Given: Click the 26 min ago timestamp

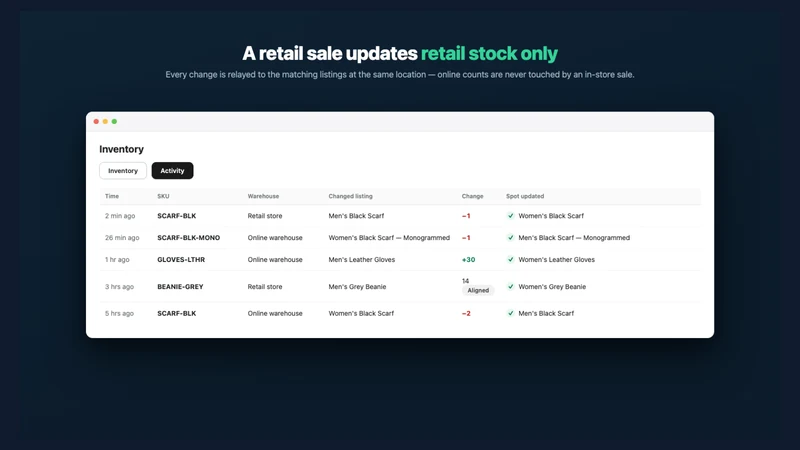Looking at the screenshot, I should pyautogui.click(x=122, y=238).
